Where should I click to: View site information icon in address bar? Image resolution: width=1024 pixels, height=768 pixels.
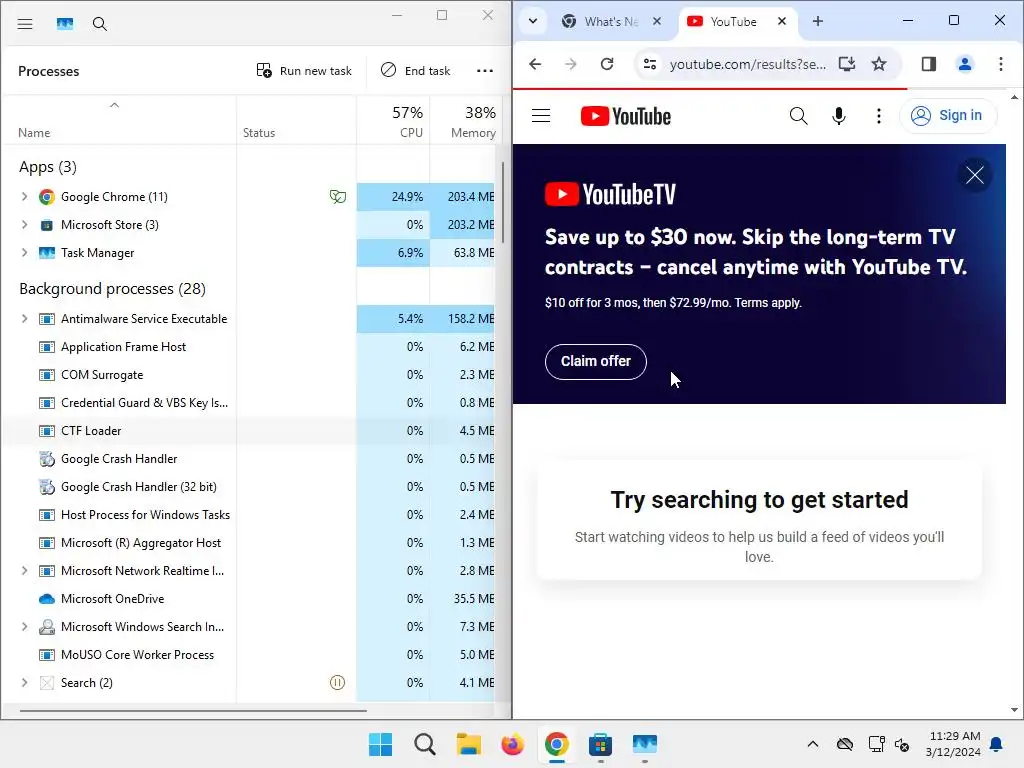pos(650,64)
